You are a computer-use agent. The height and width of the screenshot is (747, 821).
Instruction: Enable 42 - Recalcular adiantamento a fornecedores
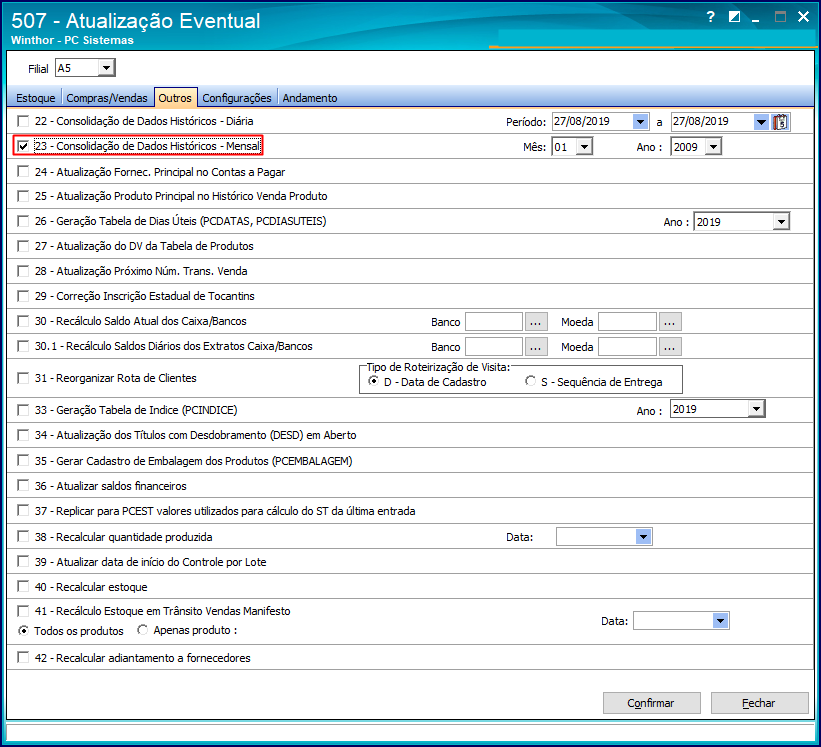pos(23,657)
